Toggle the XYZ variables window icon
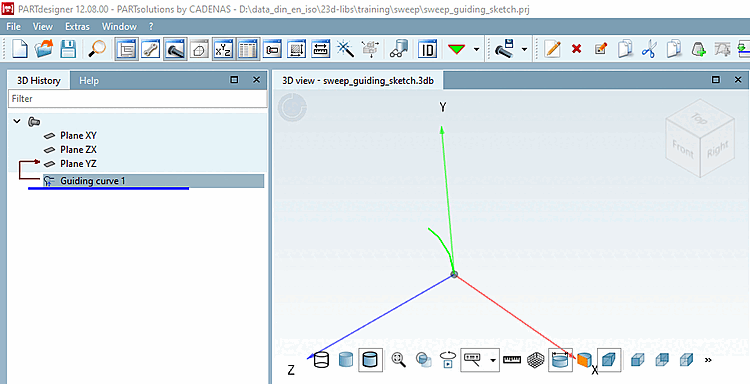Image resolution: width=750 pixels, height=384 pixels. point(223,49)
